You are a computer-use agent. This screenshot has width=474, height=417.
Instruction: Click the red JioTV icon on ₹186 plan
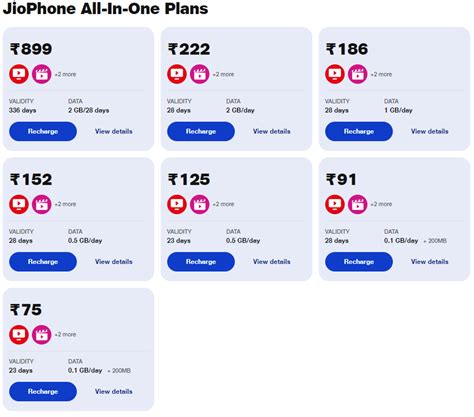335,74
